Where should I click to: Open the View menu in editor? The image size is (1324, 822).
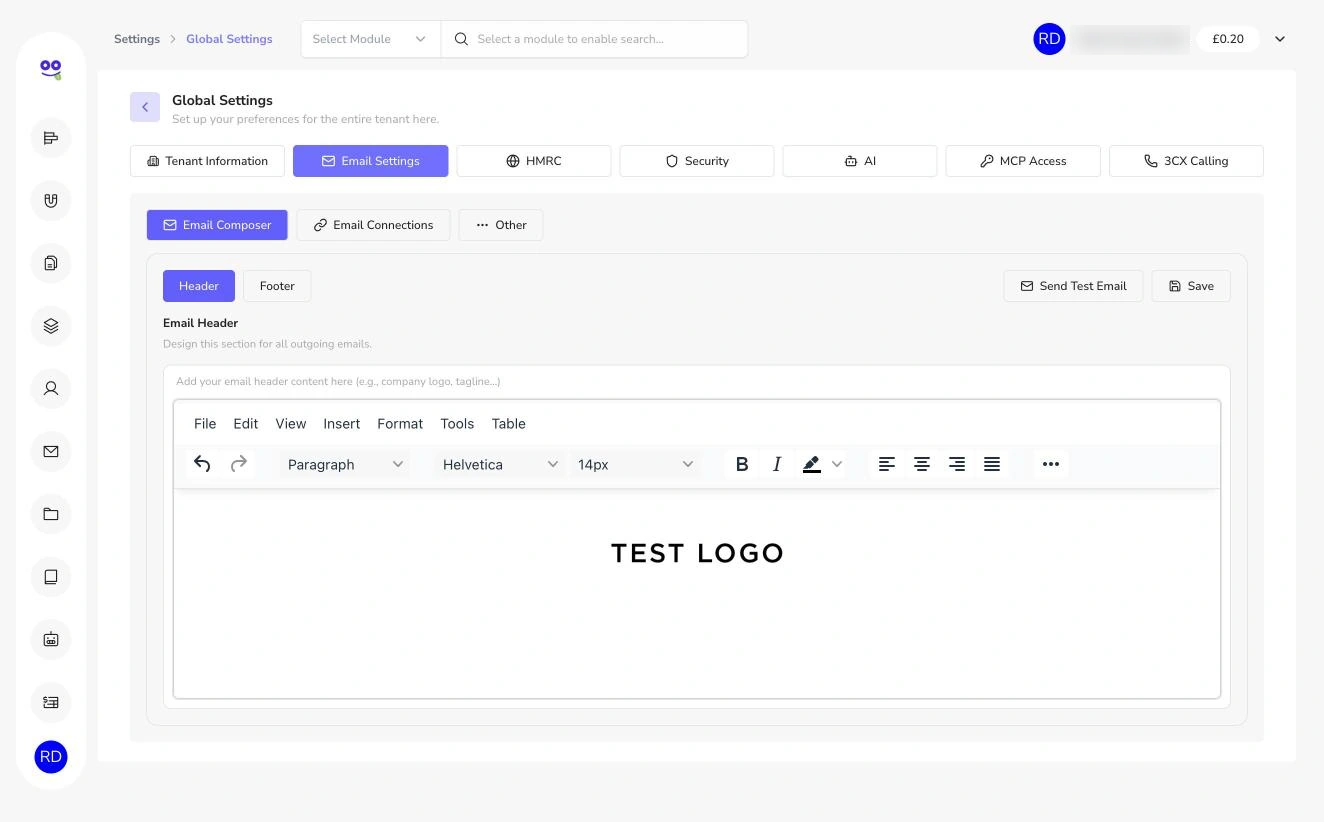pos(291,424)
